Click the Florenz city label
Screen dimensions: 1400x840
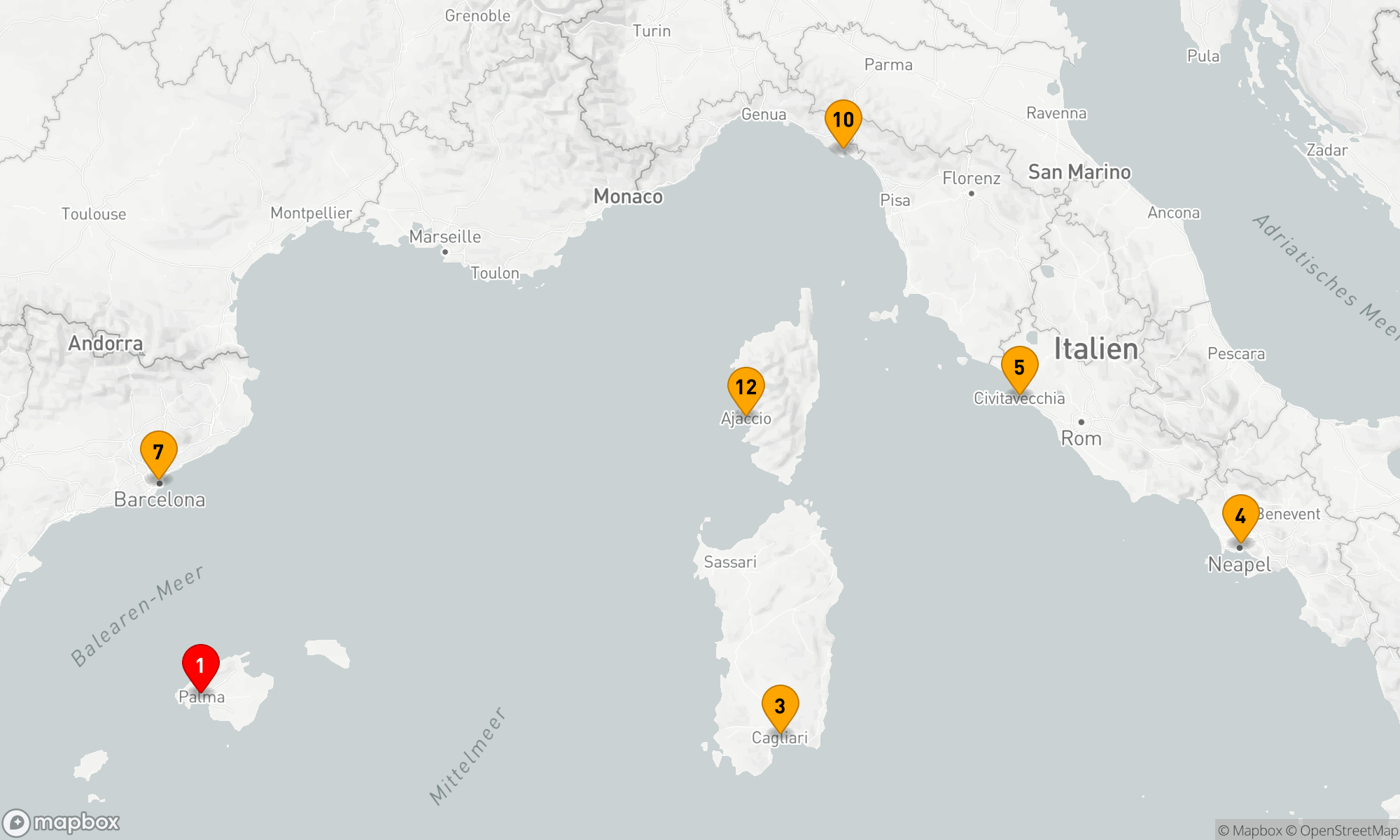tap(971, 178)
